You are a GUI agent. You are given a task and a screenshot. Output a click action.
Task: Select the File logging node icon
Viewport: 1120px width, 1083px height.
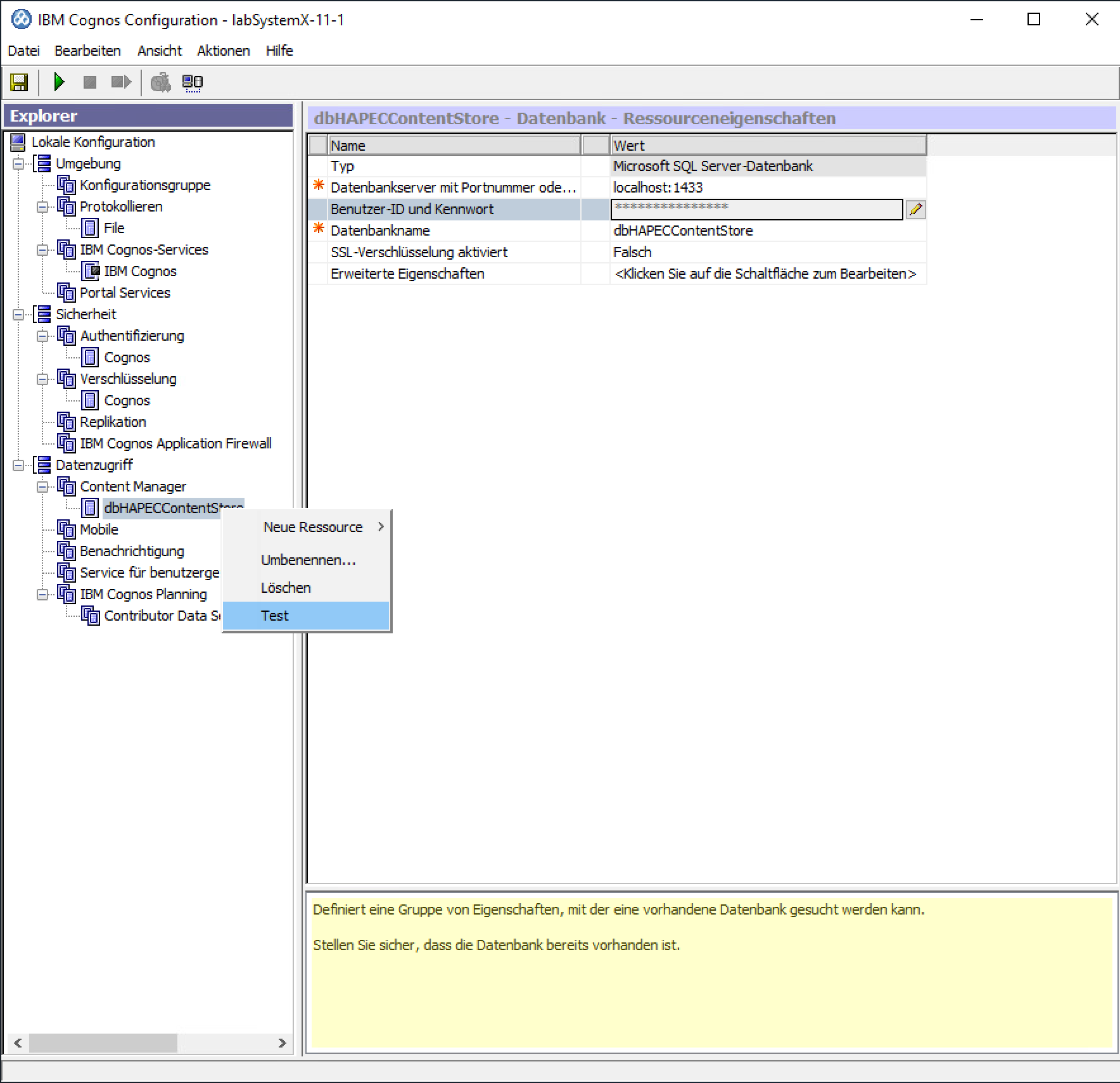[x=91, y=228]
